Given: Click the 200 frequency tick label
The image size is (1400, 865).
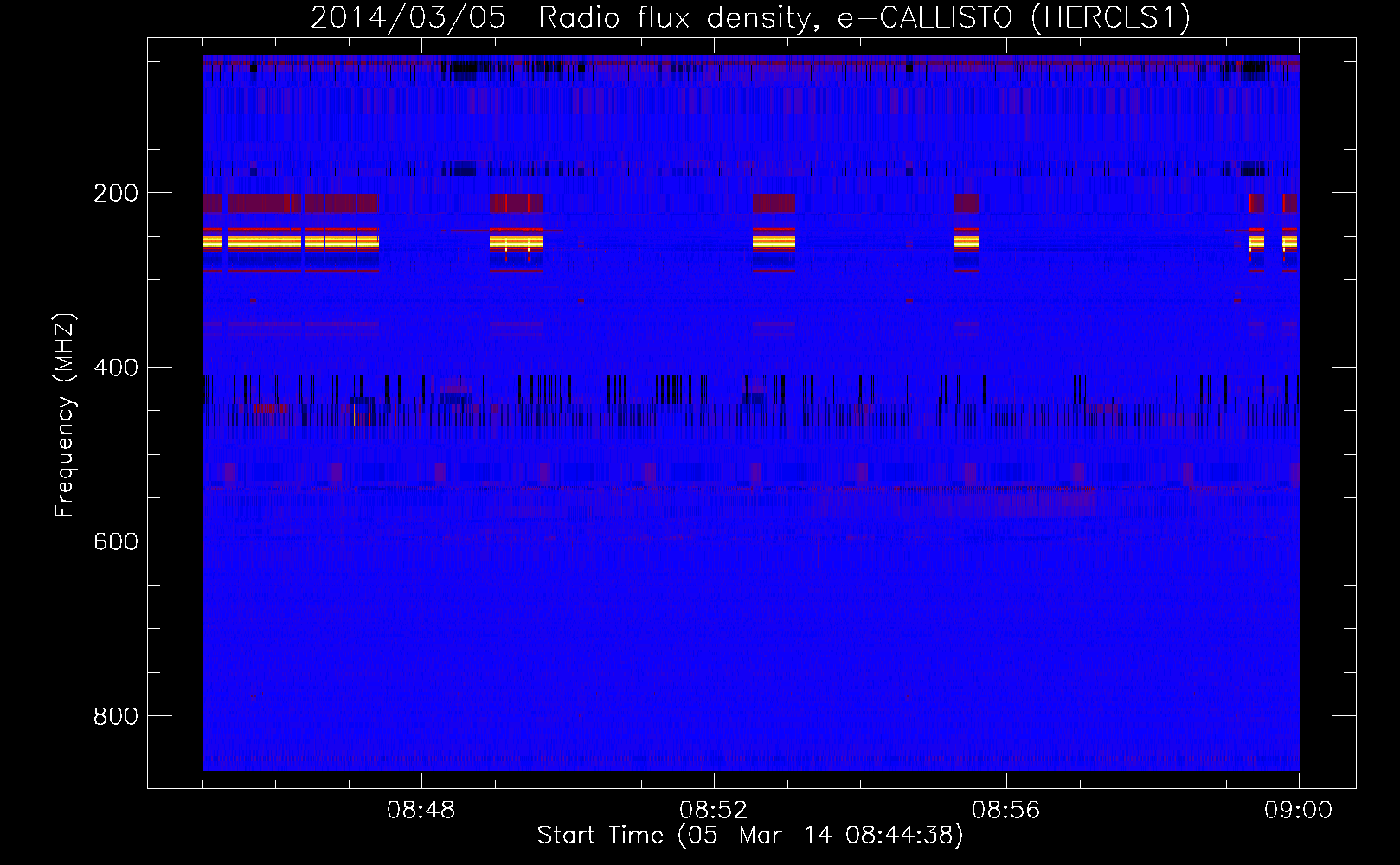Looking at the screenshot, I should [116, 193].
